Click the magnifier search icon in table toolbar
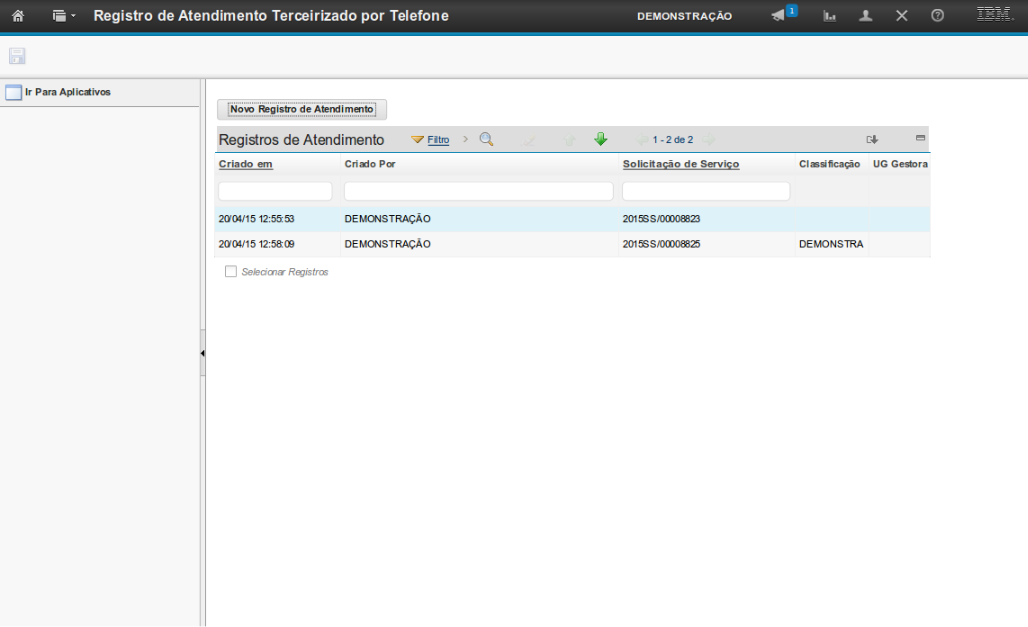 coord(487,140)
